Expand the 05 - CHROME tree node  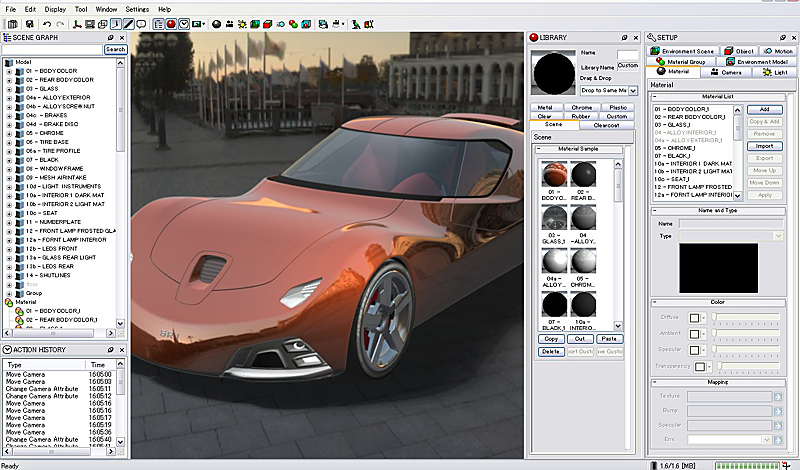[x=9, y=132]
